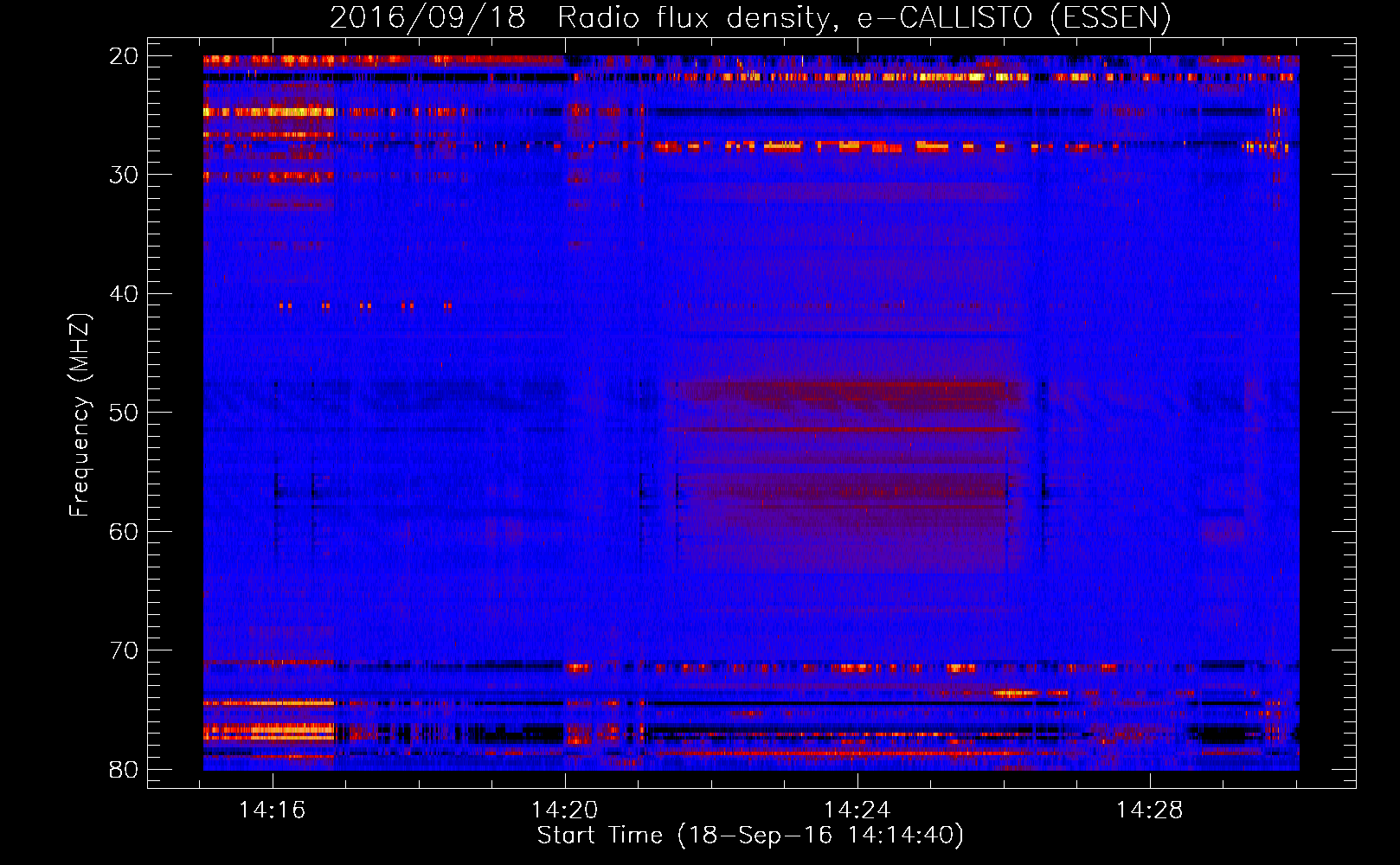This screenshot has width=1400, height=865.
Task: Click the 14:16 time tick label
Action: (x=273, y=810)
